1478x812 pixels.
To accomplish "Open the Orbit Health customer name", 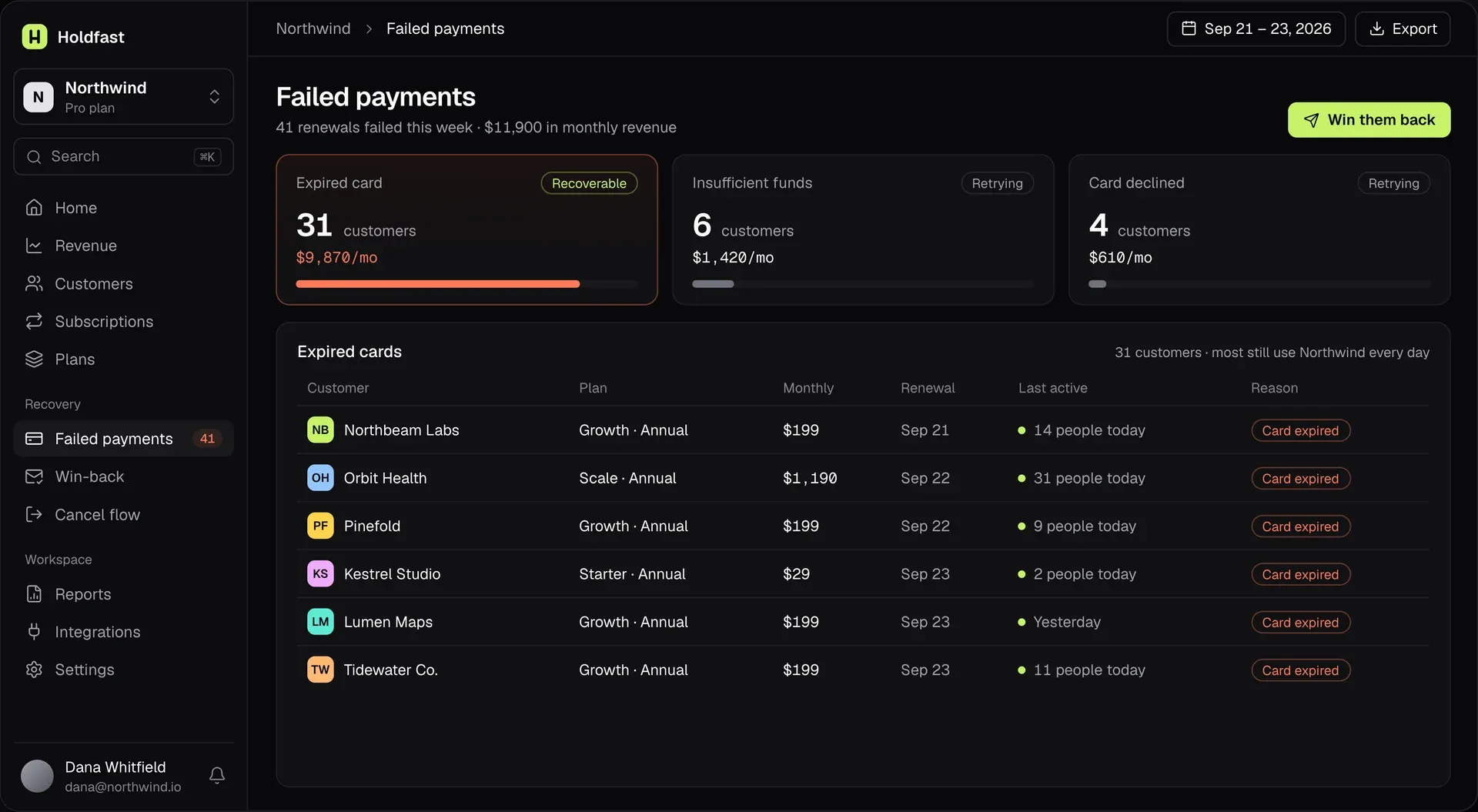I will point(385,478).
